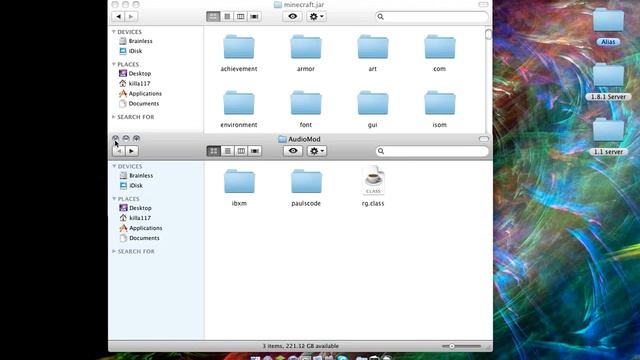
Task: Switch minecraft.jar window to Cover Flow view
Action: click(x=254, y=16)
